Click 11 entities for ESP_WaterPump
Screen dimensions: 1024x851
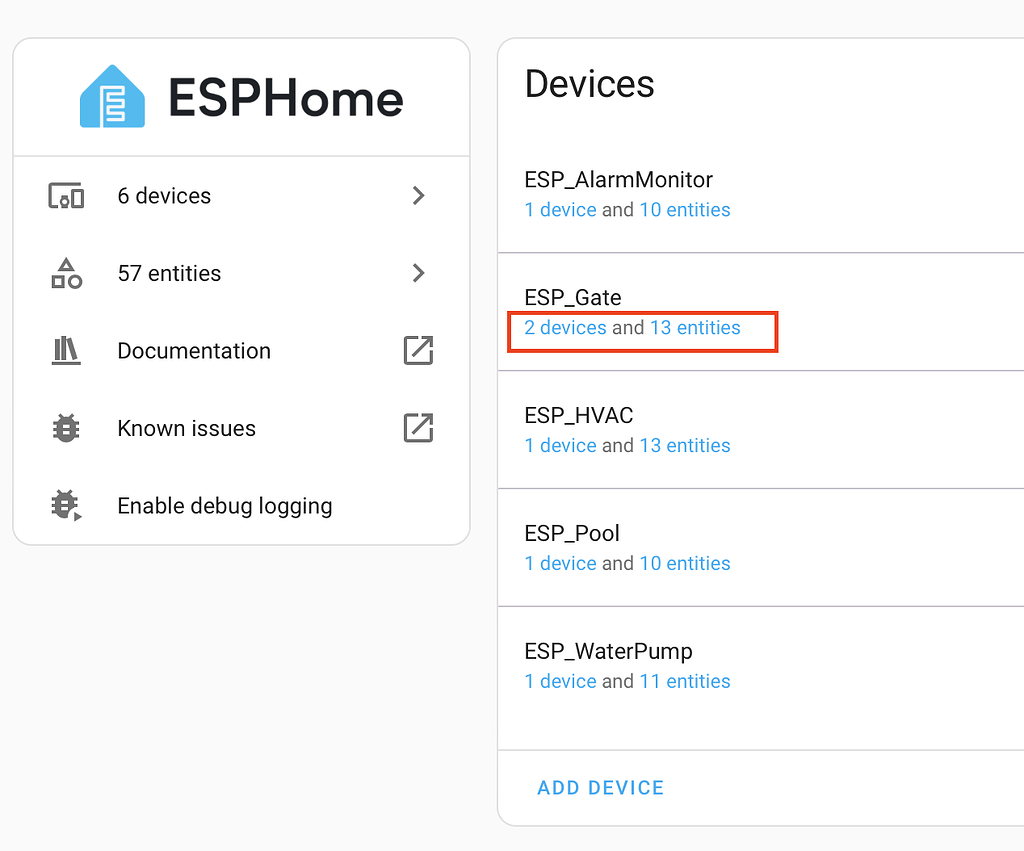(685, 681)
